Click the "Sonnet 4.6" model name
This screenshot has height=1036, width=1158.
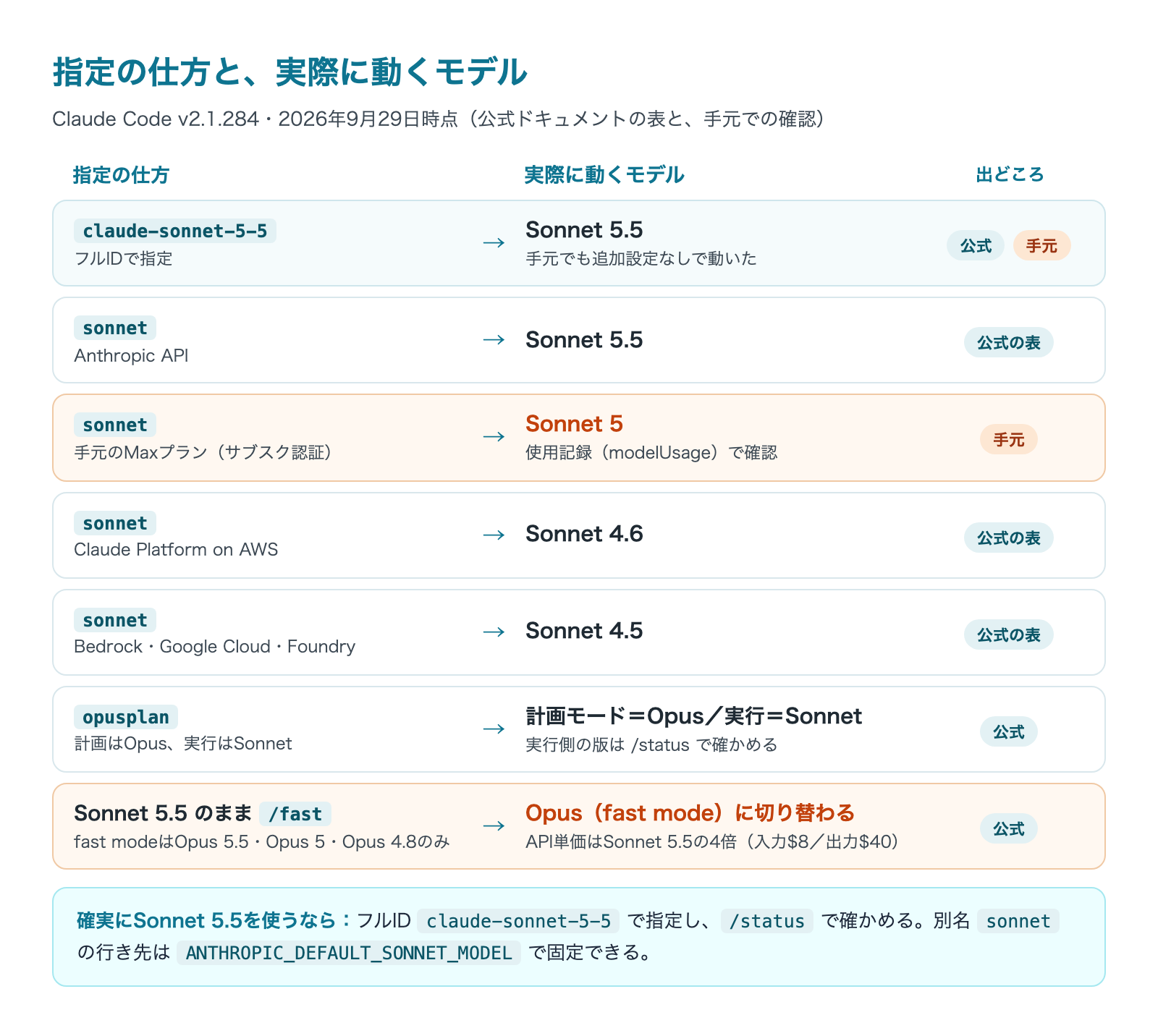coord(584,534)
